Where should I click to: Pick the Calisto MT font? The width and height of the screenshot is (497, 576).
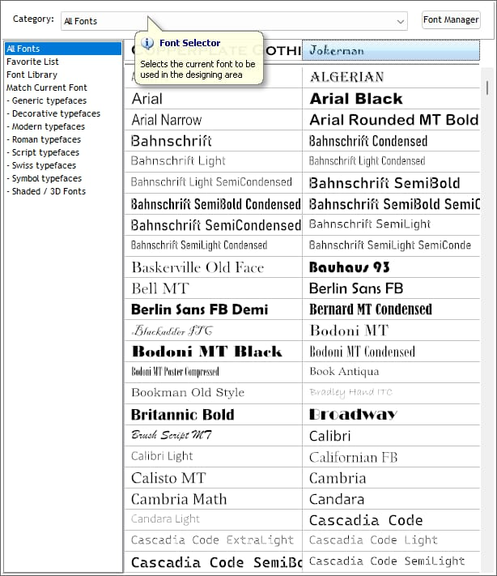[213, 478]
